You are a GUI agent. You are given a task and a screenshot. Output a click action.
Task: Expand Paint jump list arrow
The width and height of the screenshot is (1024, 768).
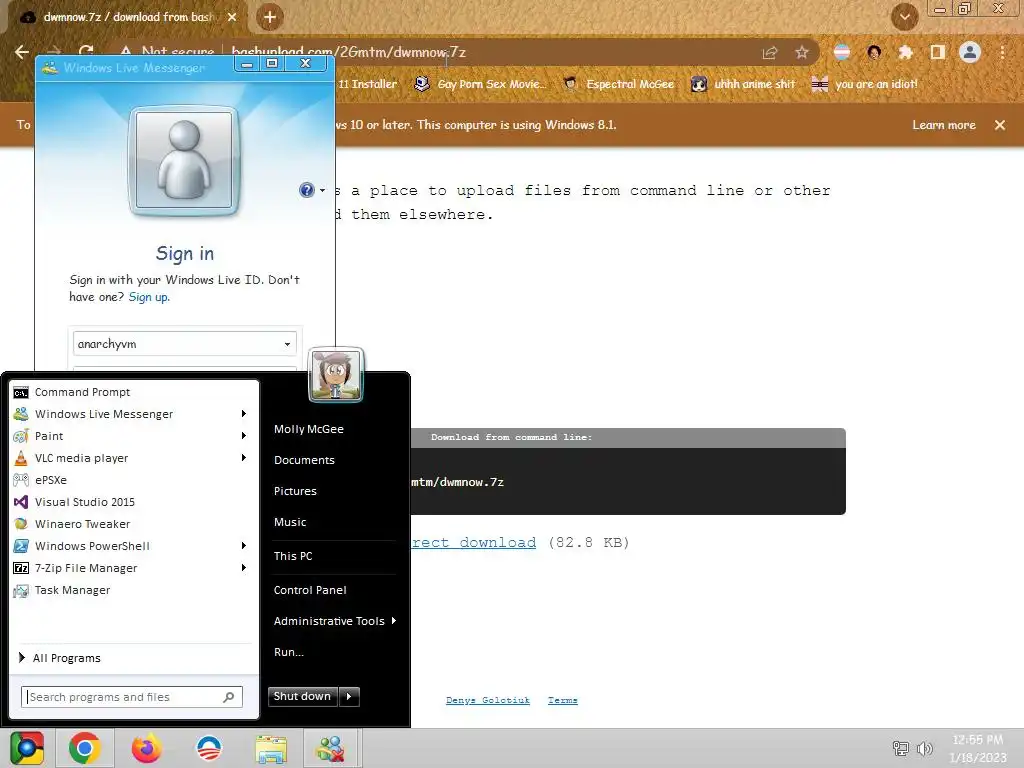pos(244,436)
